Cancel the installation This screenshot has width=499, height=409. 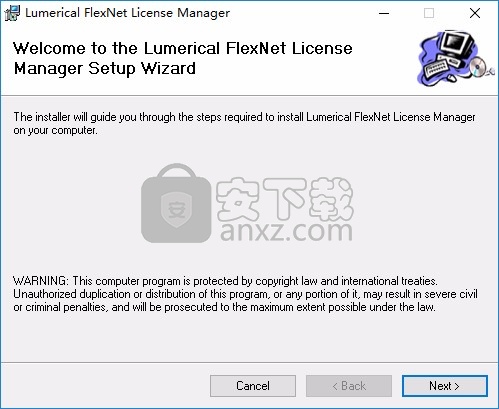coord(253,386)
